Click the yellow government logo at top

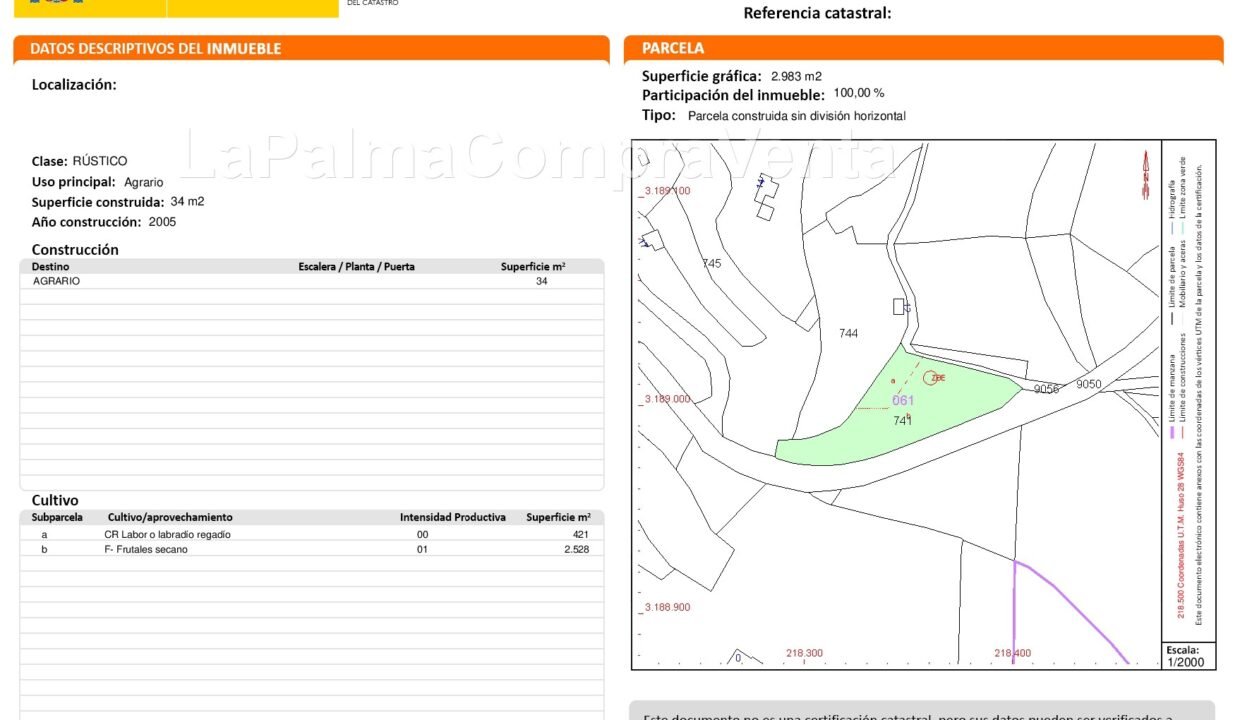(176, 8)
